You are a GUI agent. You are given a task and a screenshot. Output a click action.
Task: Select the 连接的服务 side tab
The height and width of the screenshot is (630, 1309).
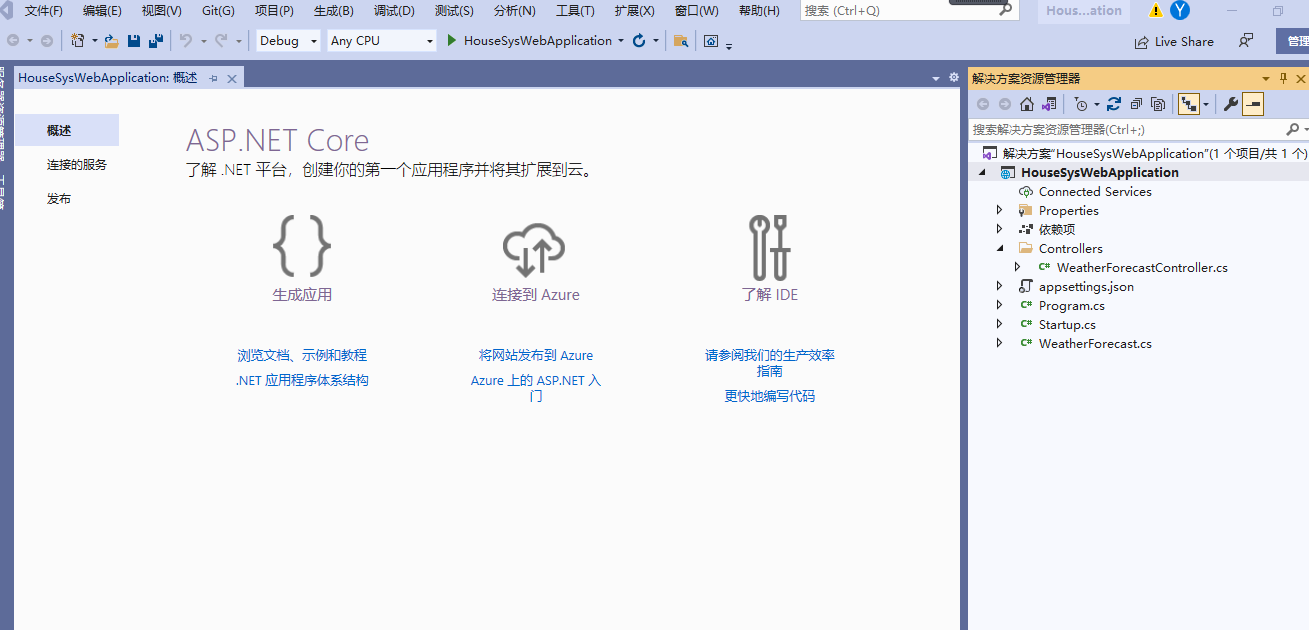[x=77, y=165]
